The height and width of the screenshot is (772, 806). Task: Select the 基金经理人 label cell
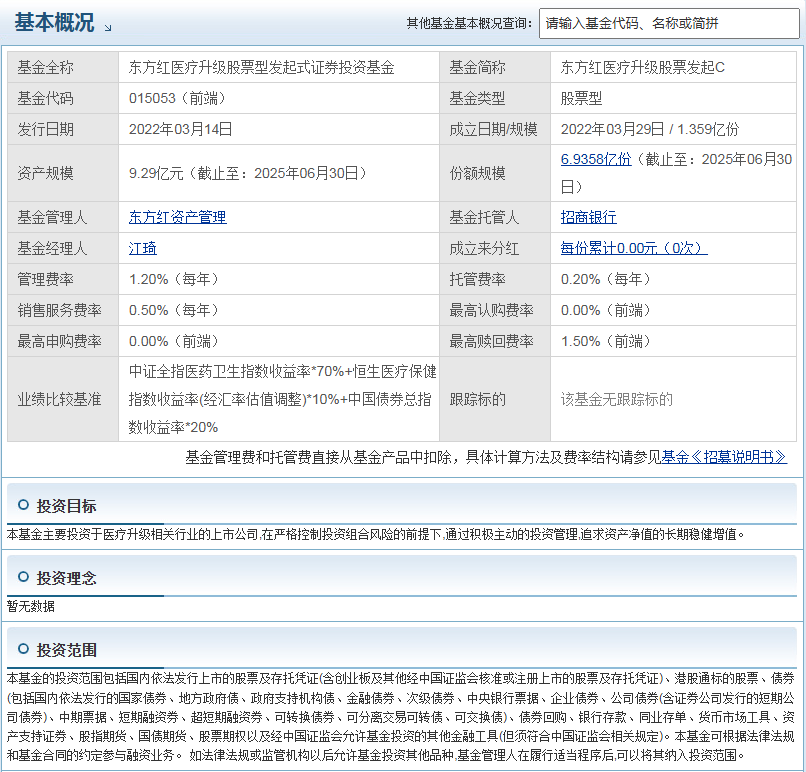point(63,248)
